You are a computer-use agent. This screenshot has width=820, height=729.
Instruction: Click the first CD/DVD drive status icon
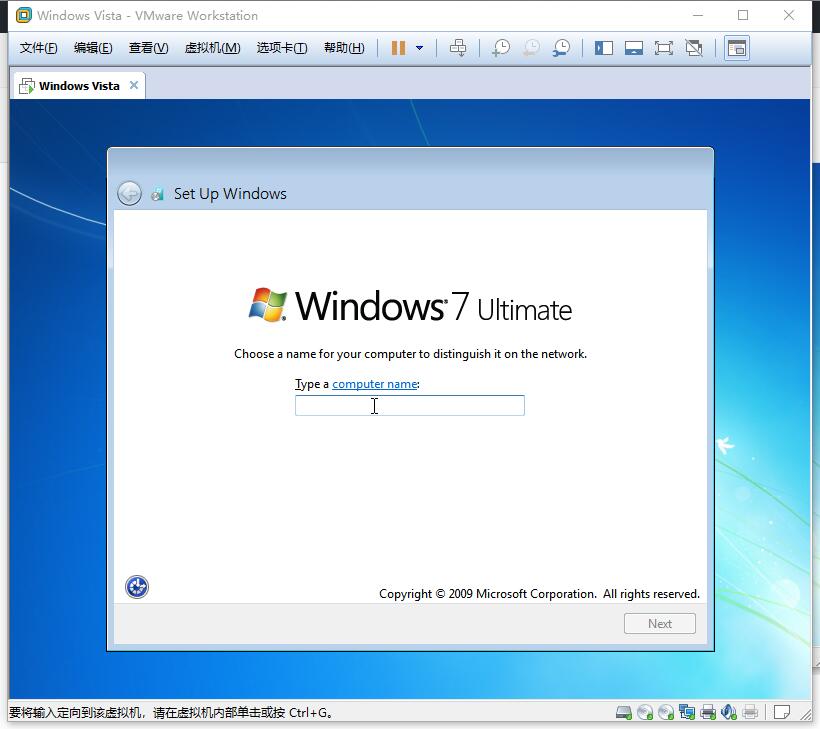coord(645,712)
